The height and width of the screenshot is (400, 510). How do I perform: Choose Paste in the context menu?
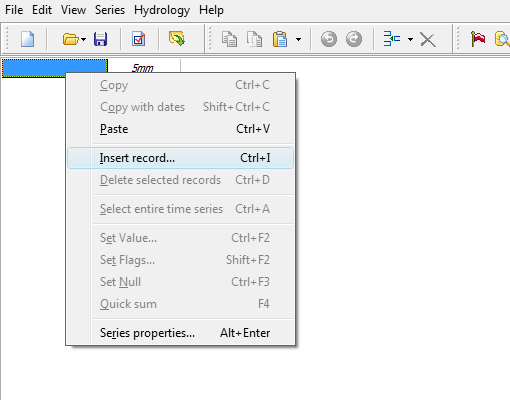click(x=181, y=129)
